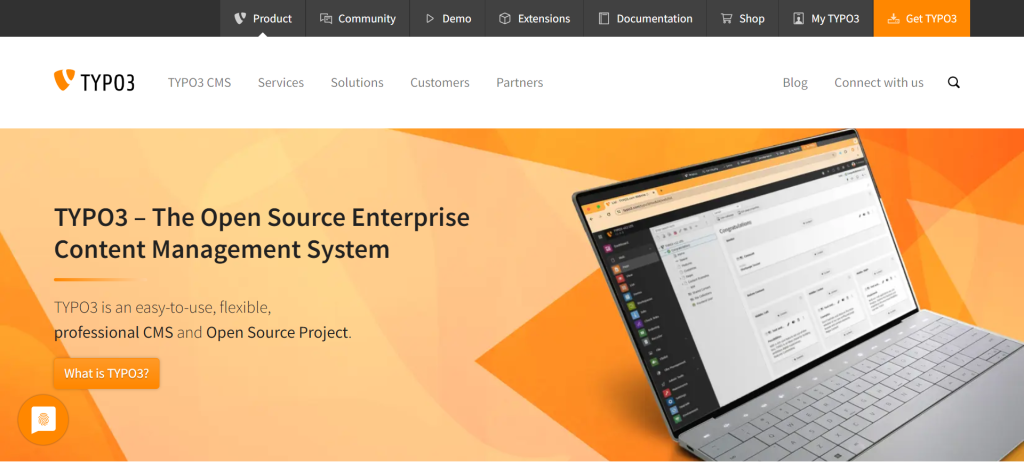Open the Partners menu item
The image size is (1024, 463).
click(519, 82)
